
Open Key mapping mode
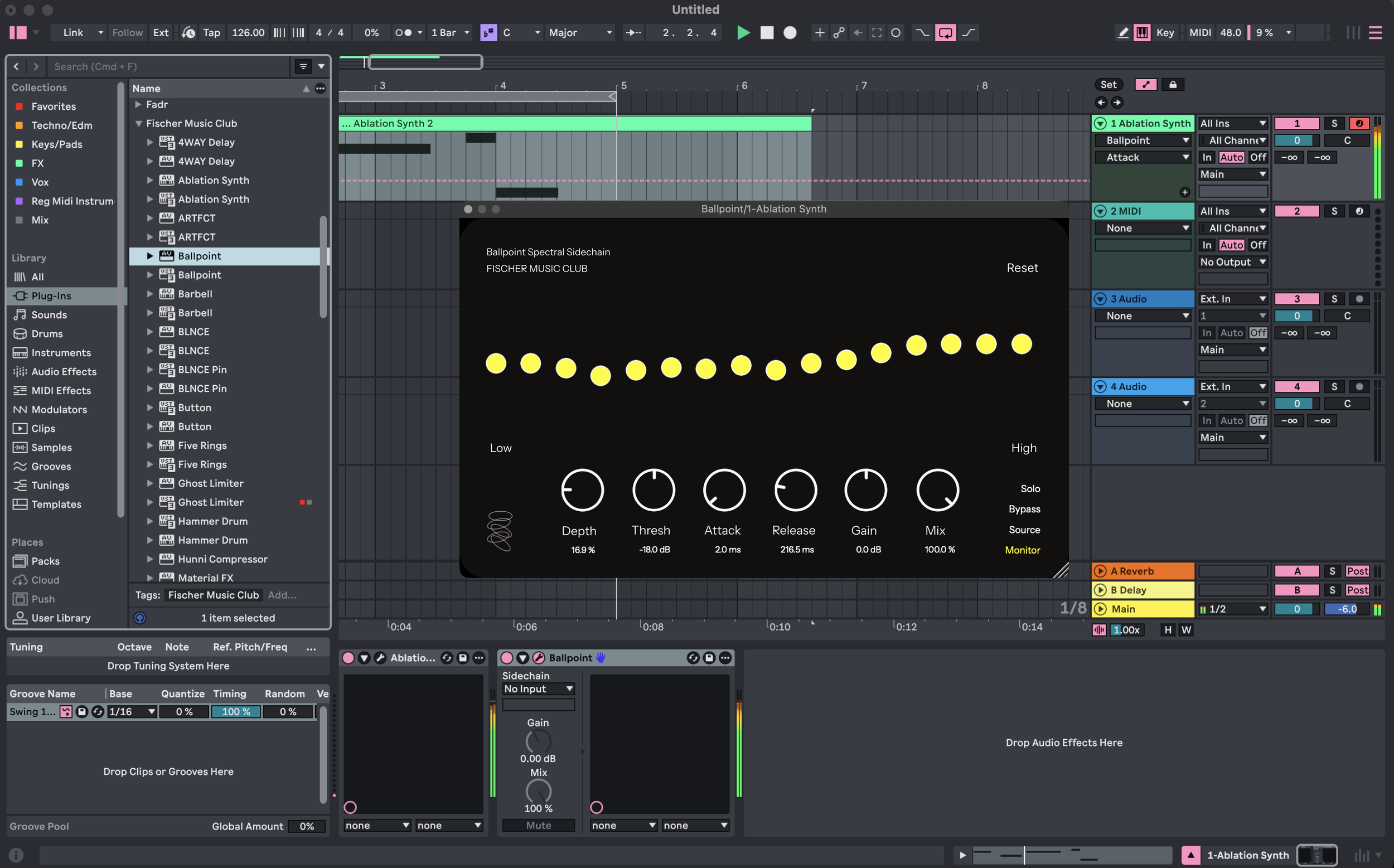1165,33
